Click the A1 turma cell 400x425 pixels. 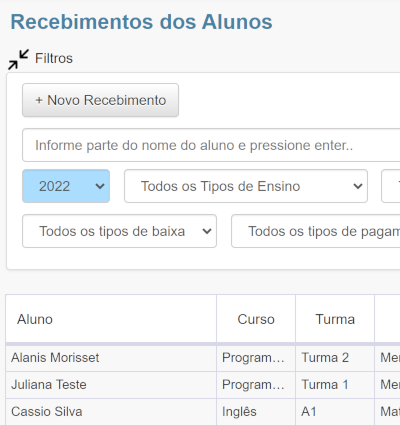(335, 412)
